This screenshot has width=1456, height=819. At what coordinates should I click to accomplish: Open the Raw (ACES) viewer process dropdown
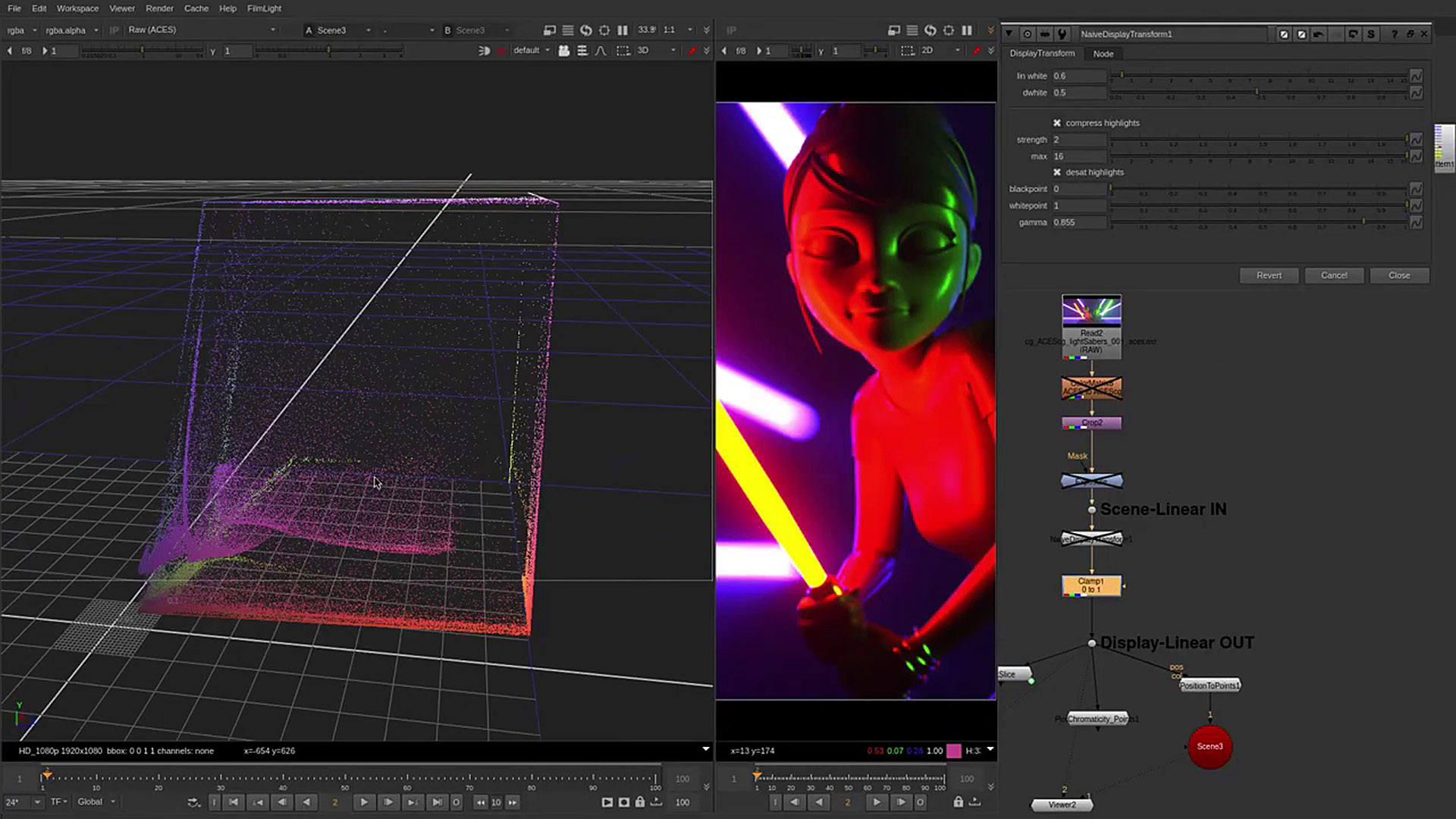point(201,30)
